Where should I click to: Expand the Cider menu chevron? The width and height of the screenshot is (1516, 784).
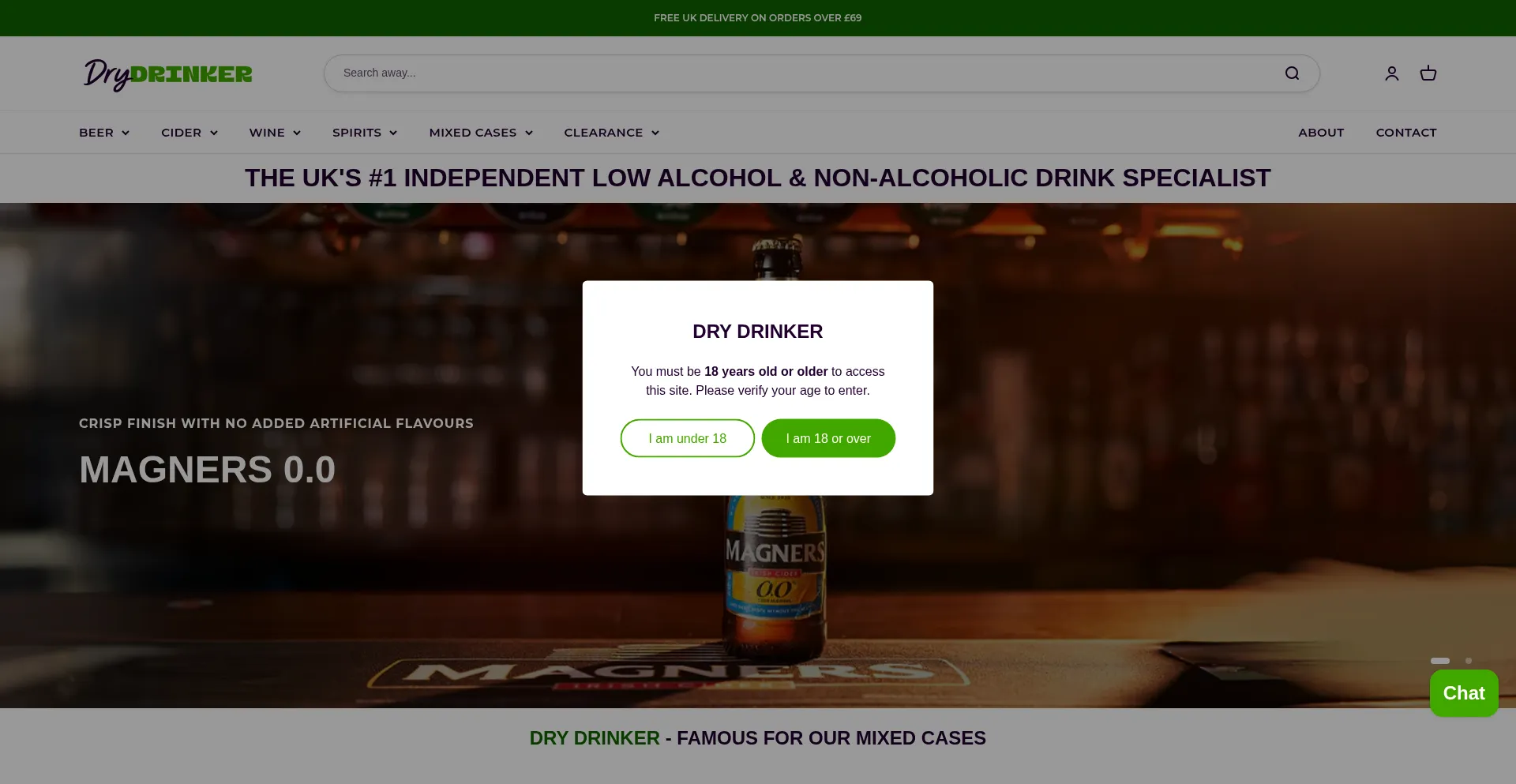214,133
